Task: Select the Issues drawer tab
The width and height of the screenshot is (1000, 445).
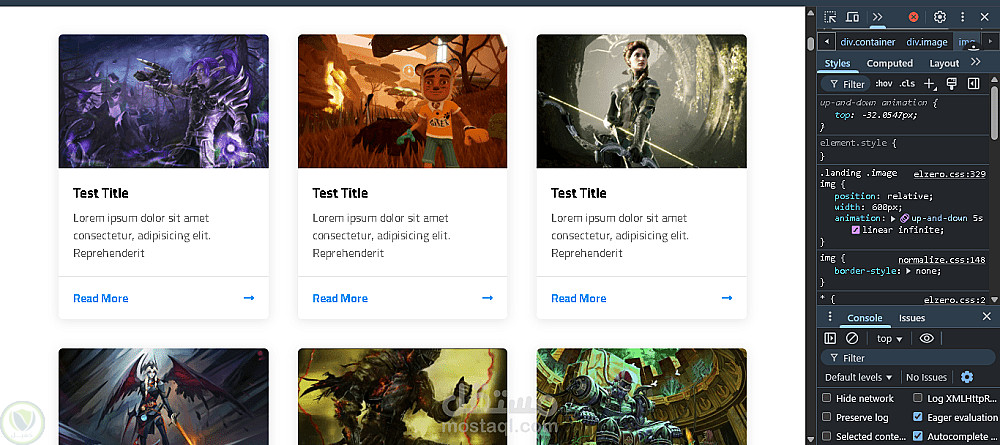Action: click(x=912, y=318)
